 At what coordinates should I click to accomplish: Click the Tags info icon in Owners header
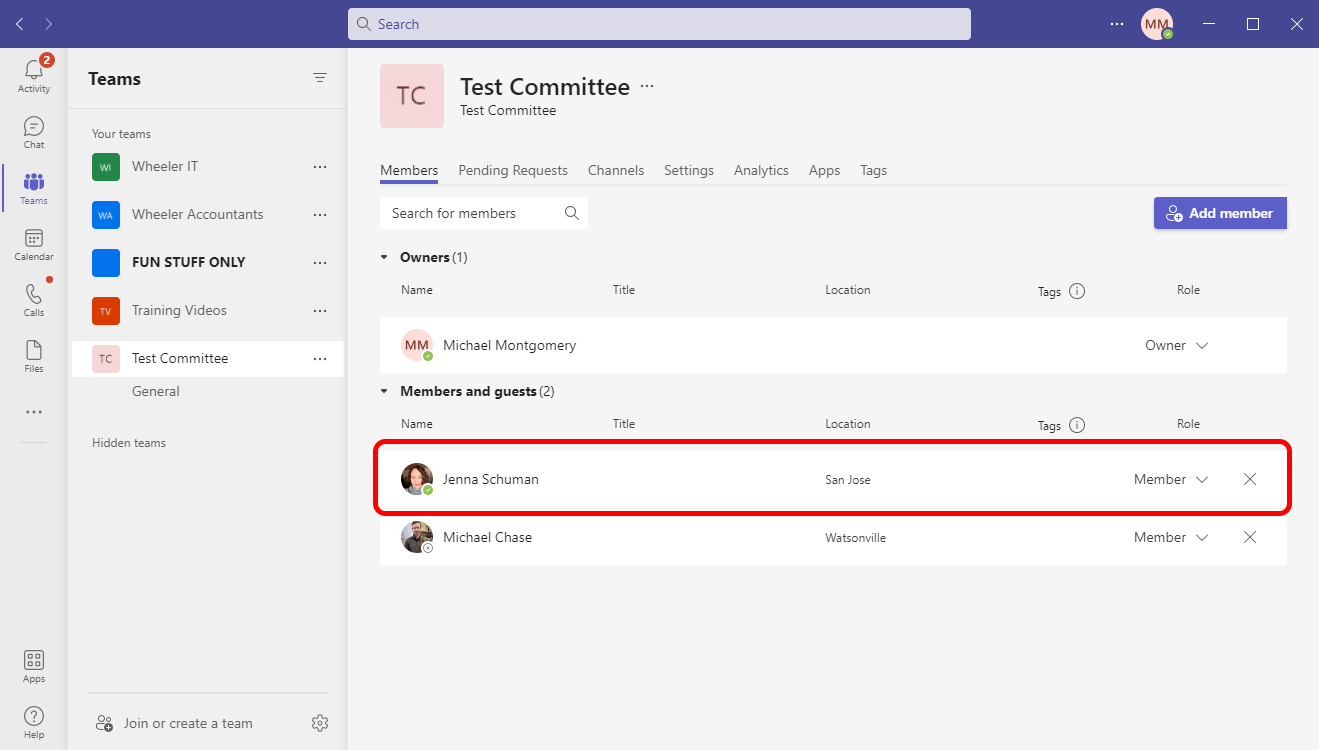pos(1077,292)
